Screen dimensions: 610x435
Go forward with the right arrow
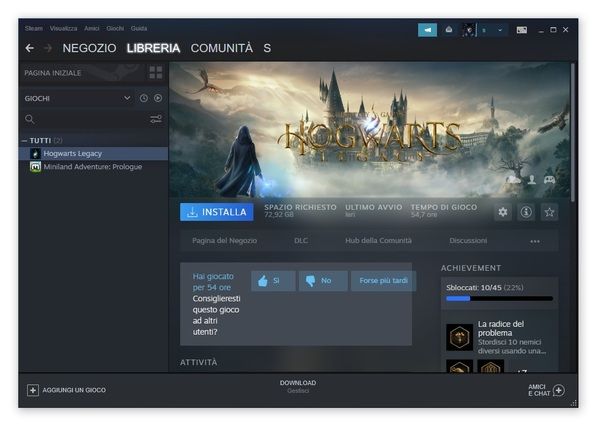tap(47, 48)
